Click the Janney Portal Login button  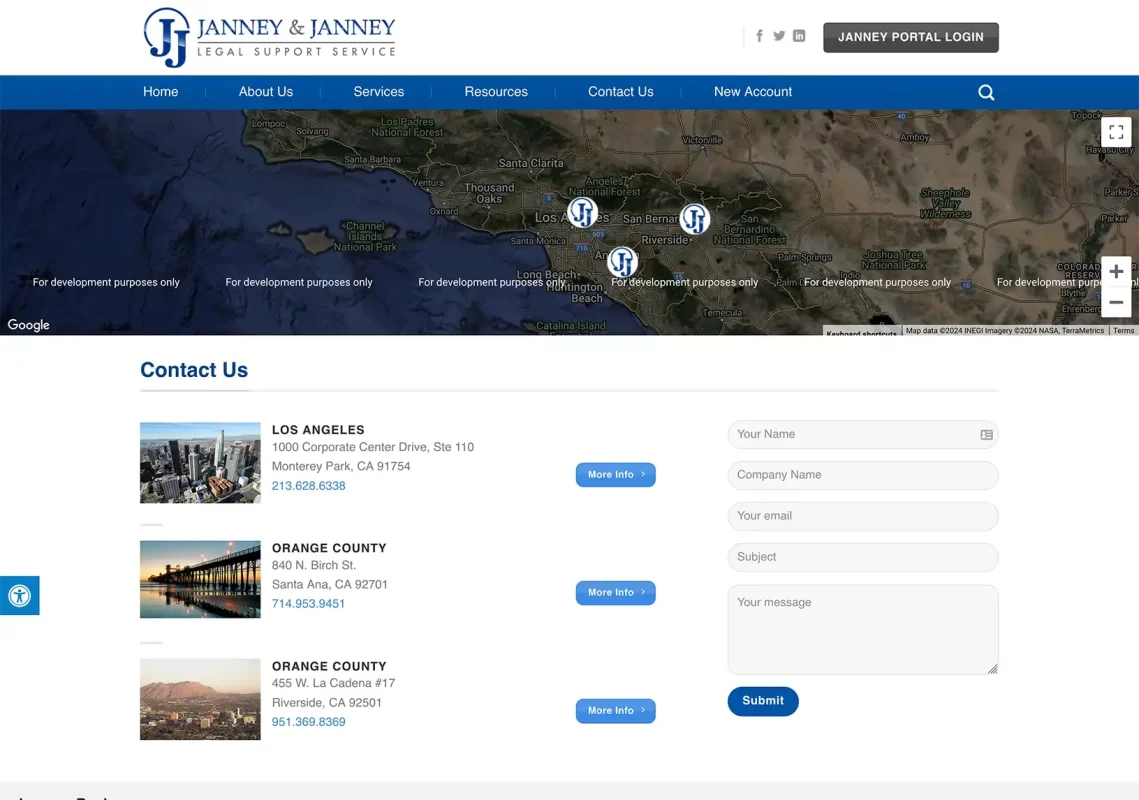(x=911, y=37)
